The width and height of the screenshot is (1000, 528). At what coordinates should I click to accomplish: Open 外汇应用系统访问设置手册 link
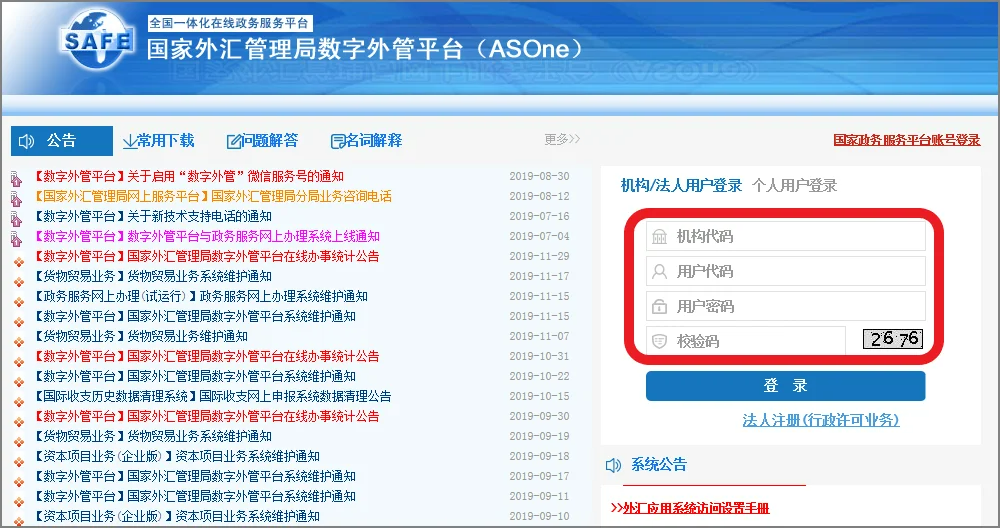(x=690, y=508)
